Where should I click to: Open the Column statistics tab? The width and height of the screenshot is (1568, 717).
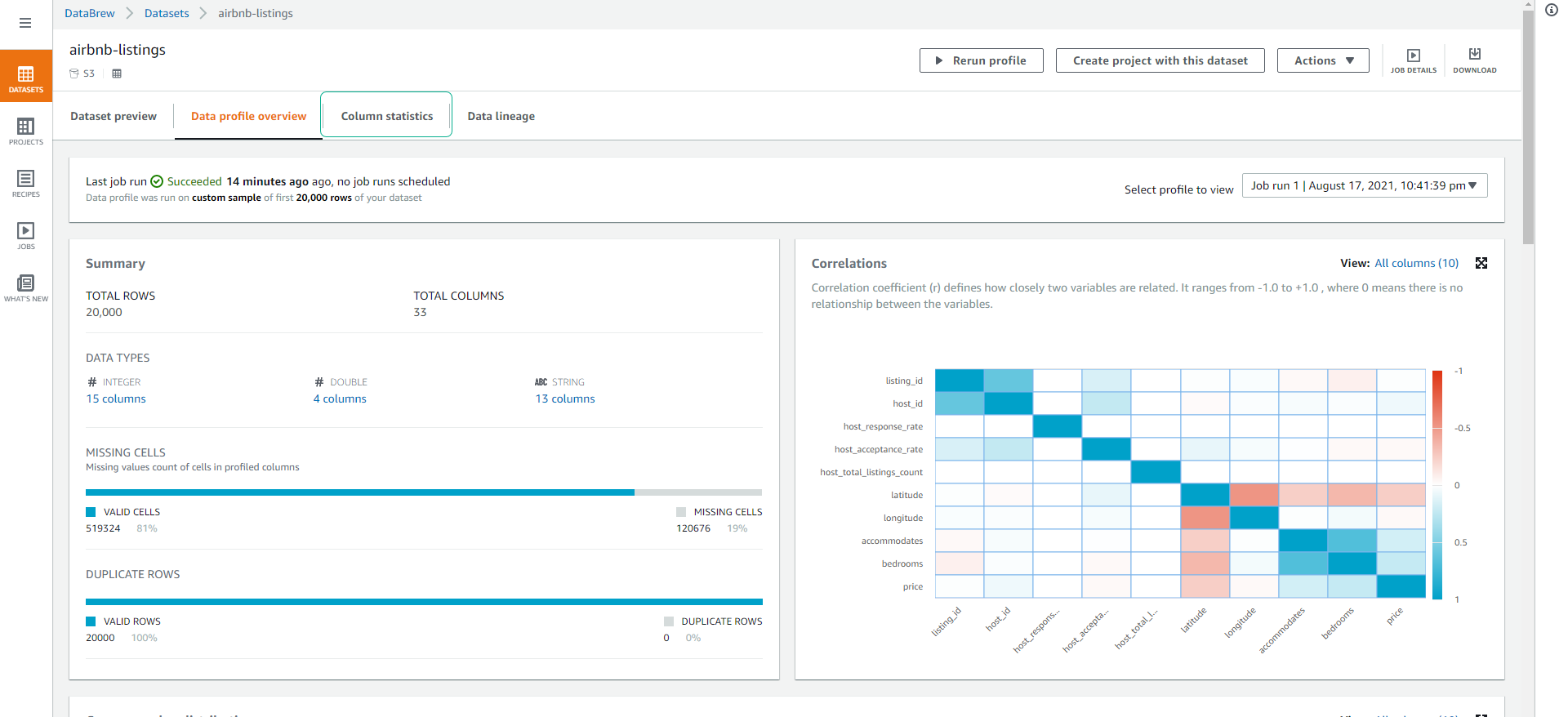coord(387,116)
